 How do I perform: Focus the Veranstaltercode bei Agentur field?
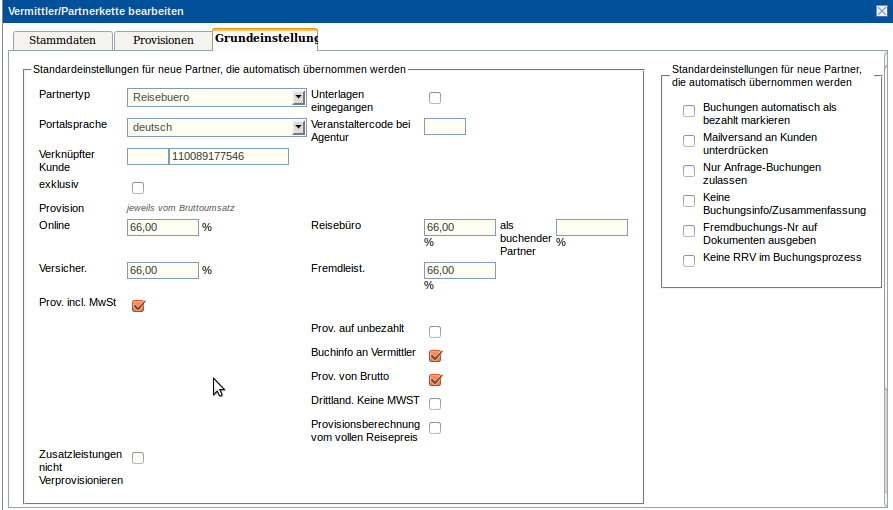pos(445,126)
